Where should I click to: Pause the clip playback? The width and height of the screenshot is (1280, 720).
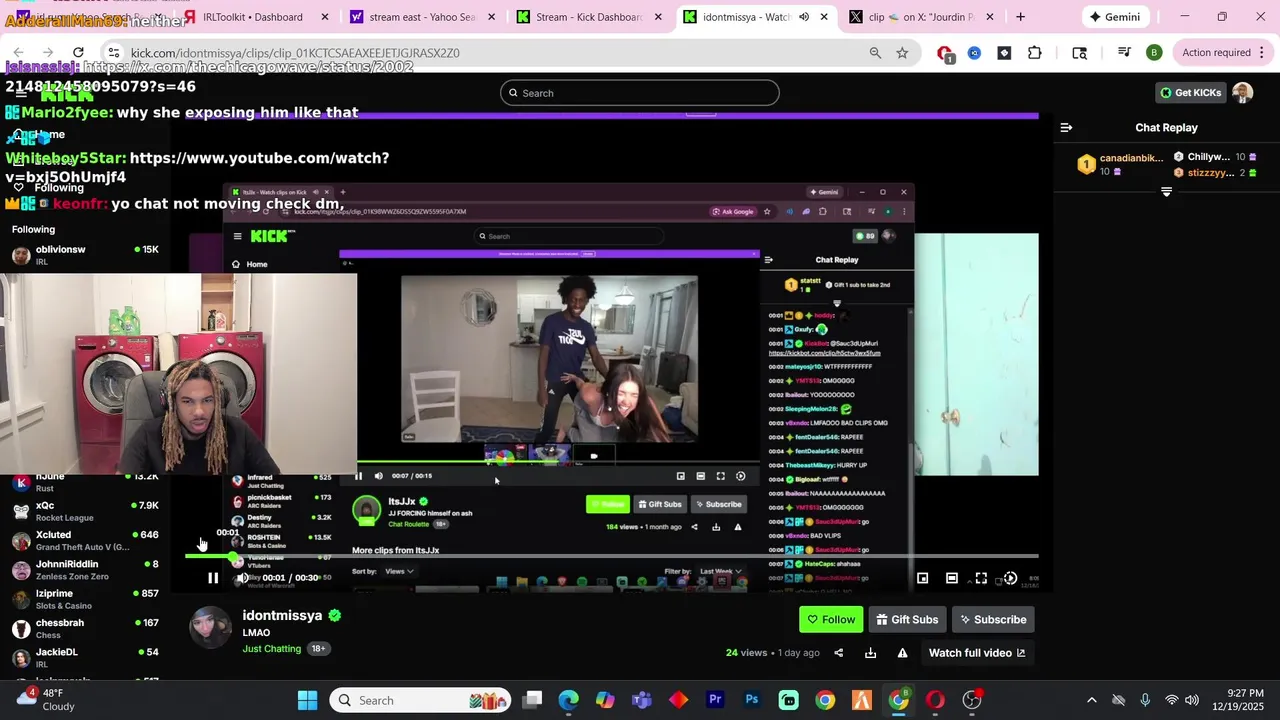click(213, 578)
